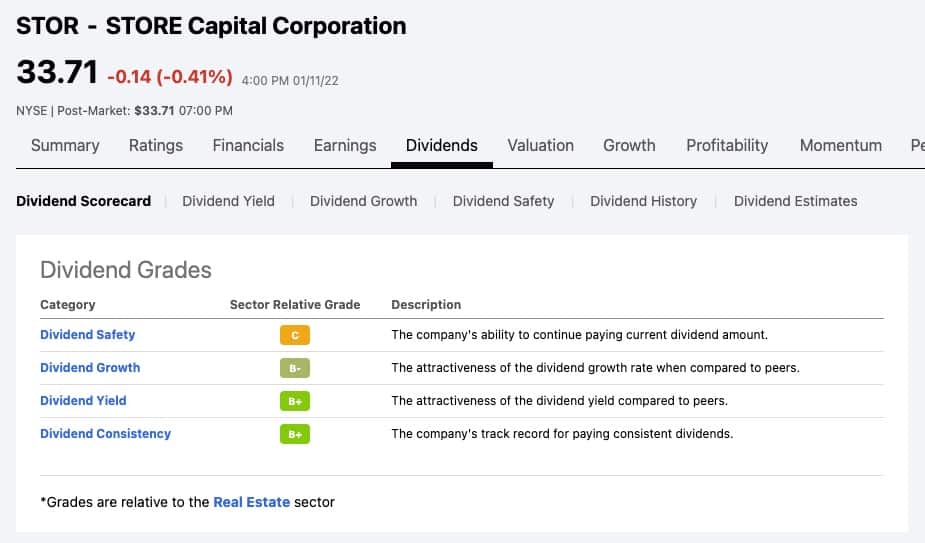925x543 pixels.
Task: Click the B- grade badge for Dividend Growth
Action: coord(295,368)
